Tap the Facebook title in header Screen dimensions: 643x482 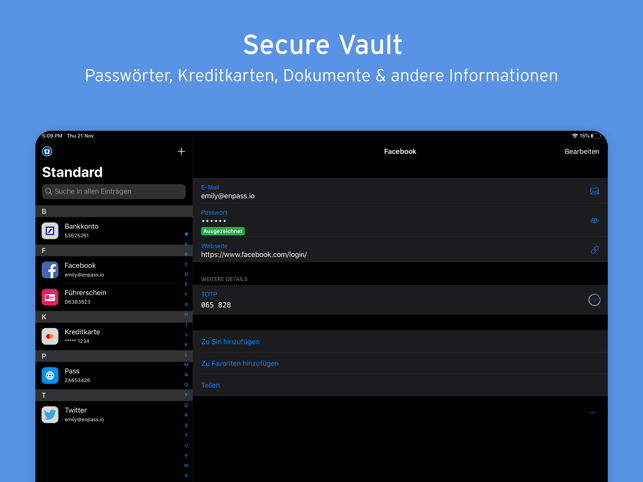click(x=400, y=151)
